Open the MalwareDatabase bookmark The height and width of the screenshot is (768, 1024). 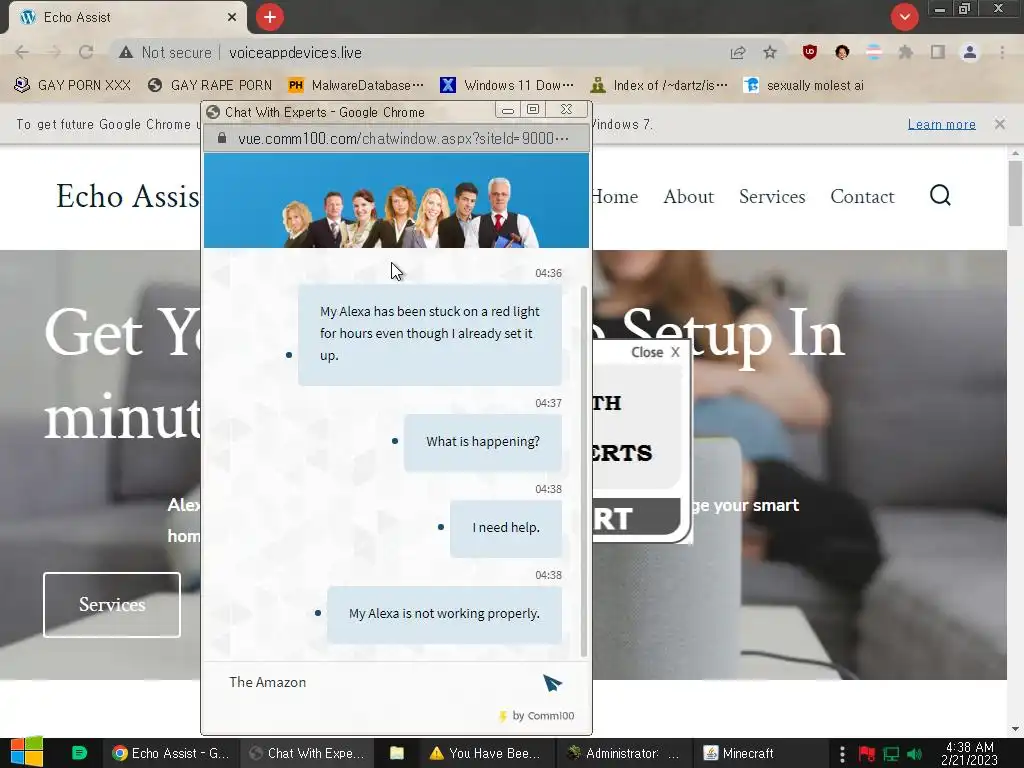pos(356,86)
